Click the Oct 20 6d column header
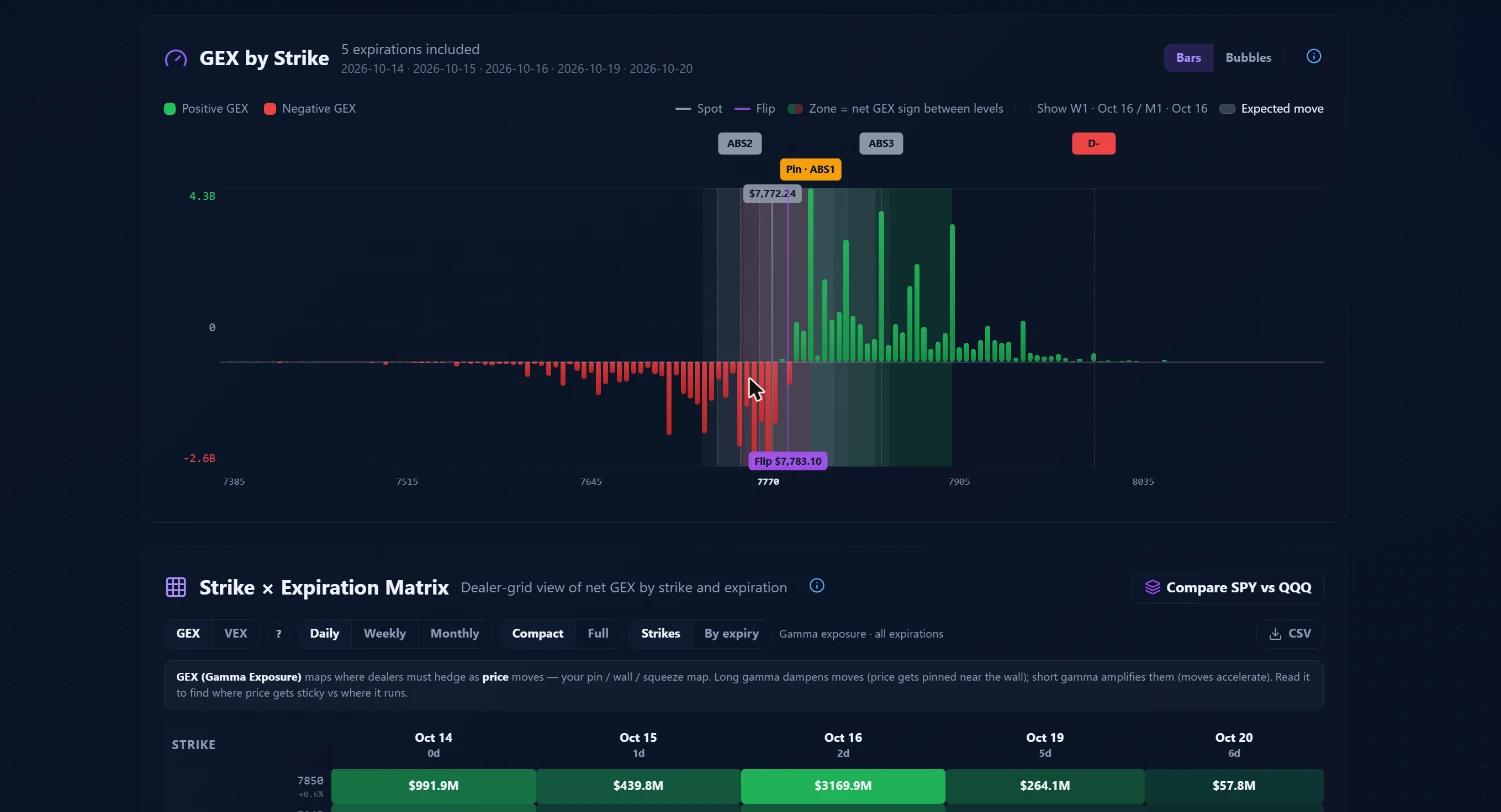This screenshot has height=812, width=1501. (x=1234, y=745)
